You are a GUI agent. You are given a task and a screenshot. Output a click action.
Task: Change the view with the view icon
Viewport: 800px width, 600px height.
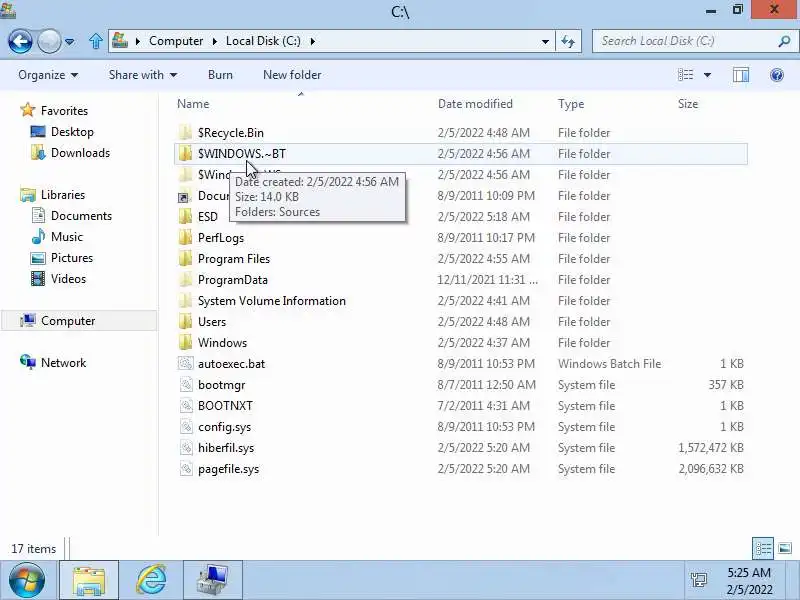coord(685,75)
